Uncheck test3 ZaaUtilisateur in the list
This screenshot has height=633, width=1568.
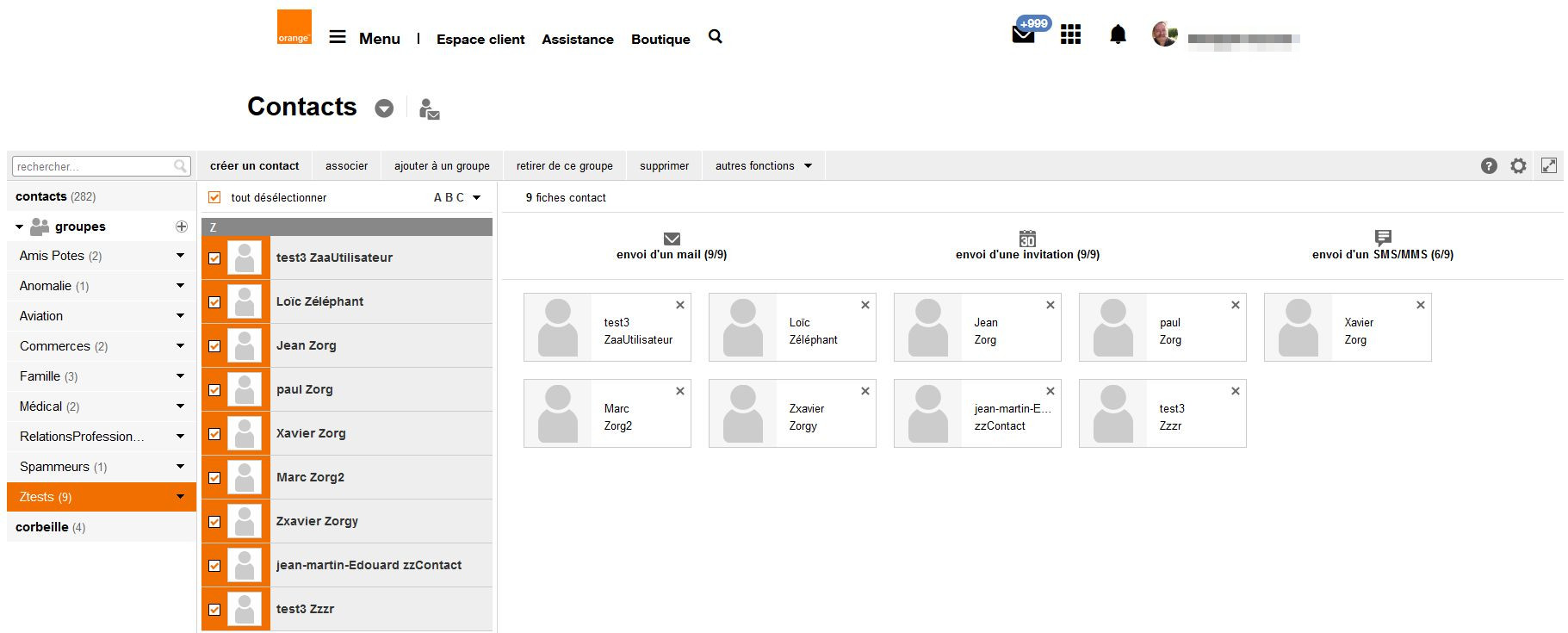coord(214,258)
